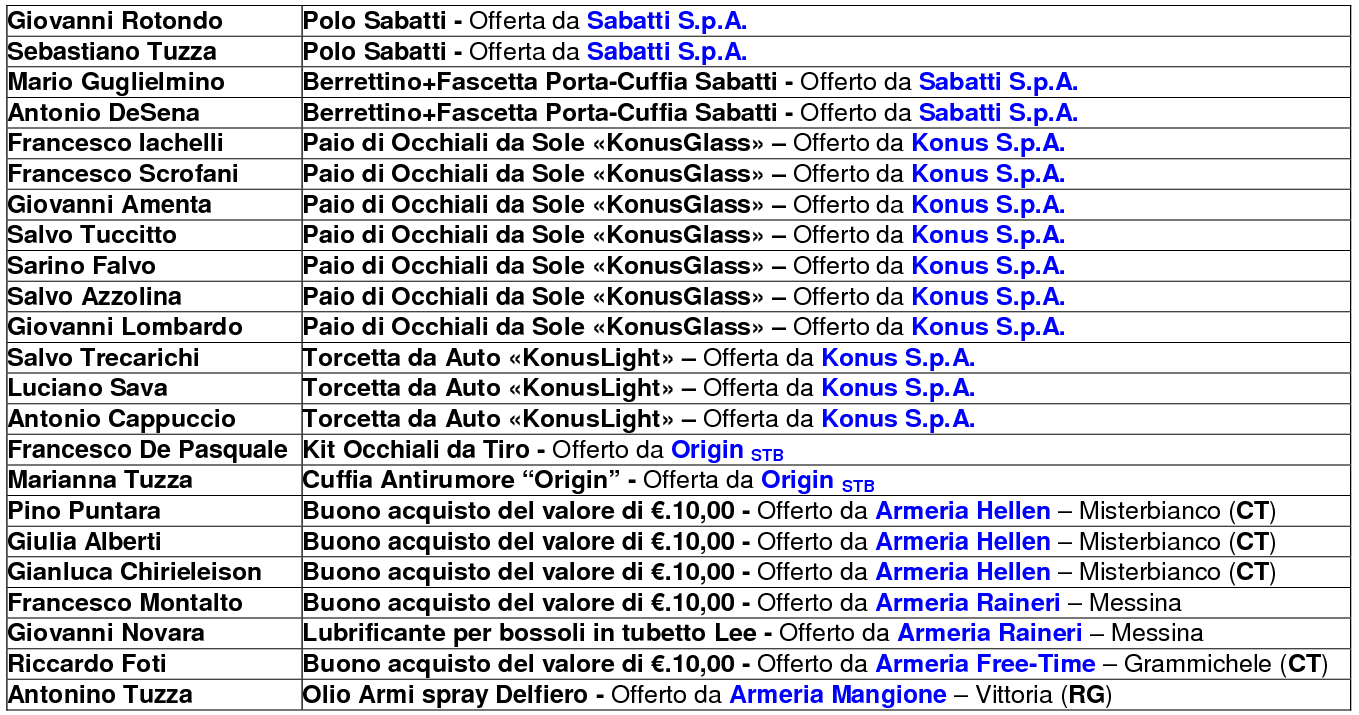Click 'Olio Armi spray Delfiero' prize text
The width and height of the screenshot is (1359, 715).
(445, 695)
